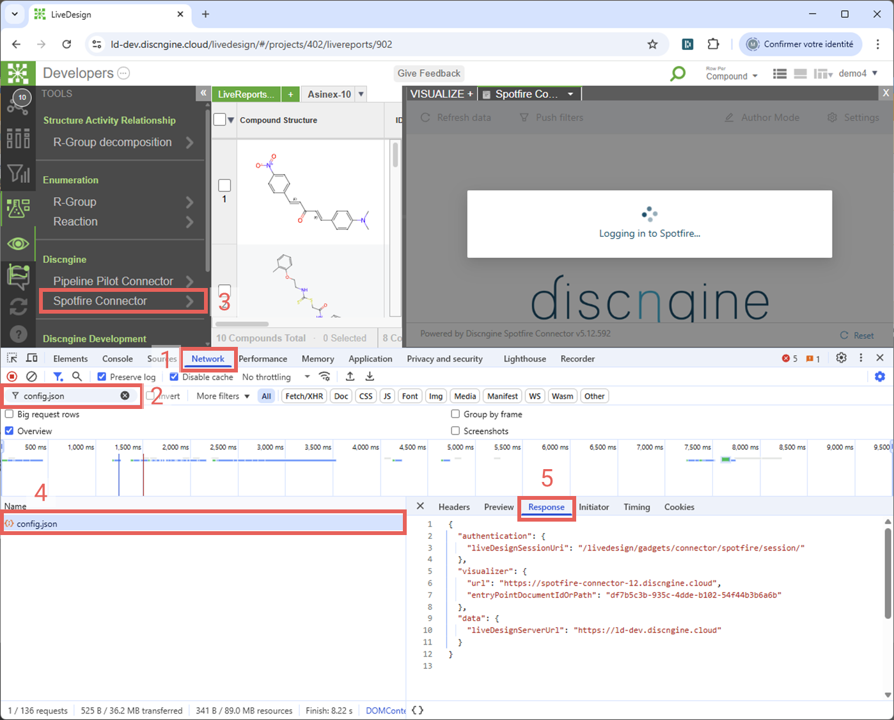Open the Row Per Compound dropdown
The height and width of the screenshot is (720, 894).
[732, 73]
